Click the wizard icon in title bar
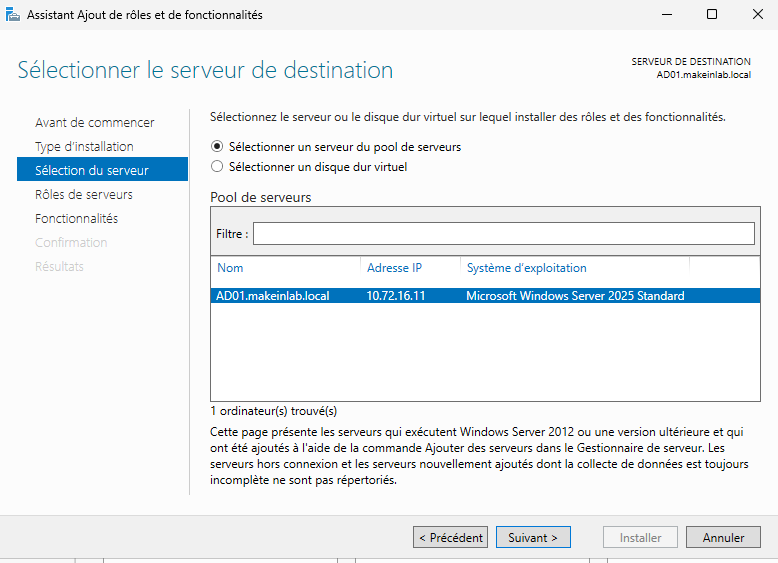This screenshot has height=563, width=778. tap(13, 14)
